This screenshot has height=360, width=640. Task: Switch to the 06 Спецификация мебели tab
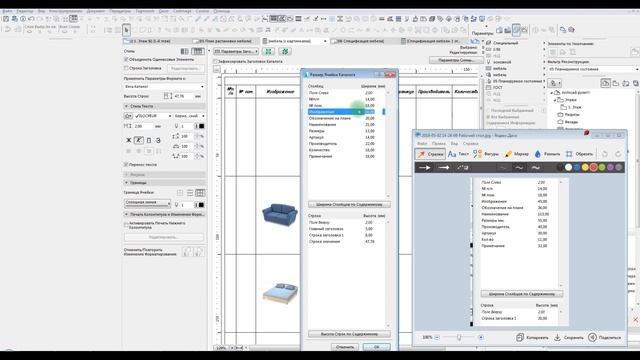click(x=361, y=41)
